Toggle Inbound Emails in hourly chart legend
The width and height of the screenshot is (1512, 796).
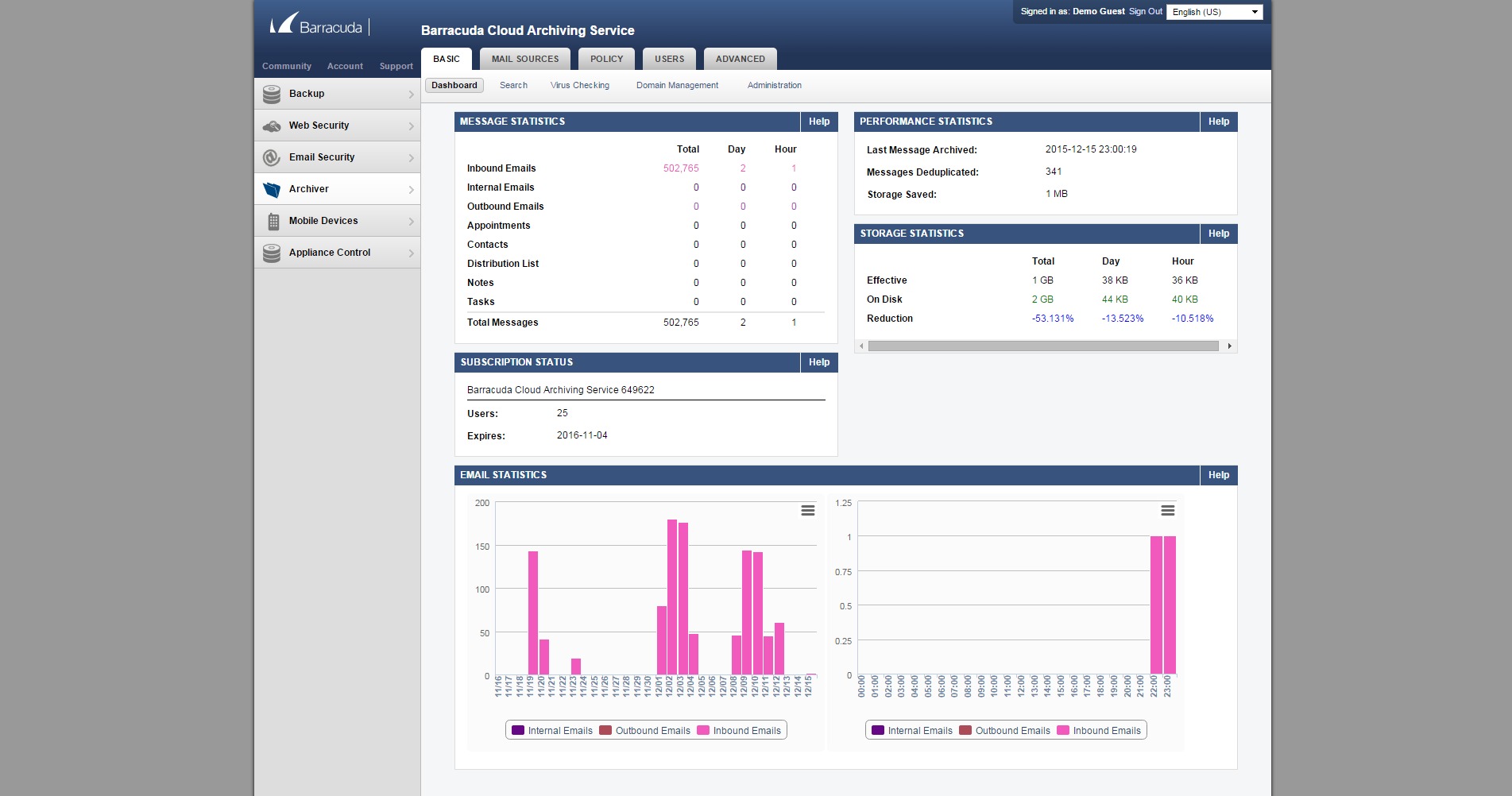coord(1099,731)
